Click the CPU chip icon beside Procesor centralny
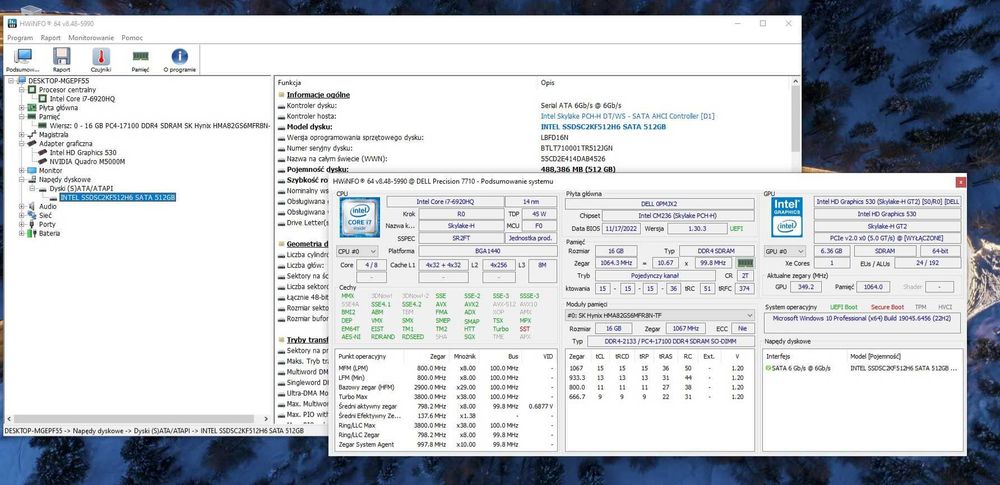This screenshot has width=1000, height=485. 32,90
